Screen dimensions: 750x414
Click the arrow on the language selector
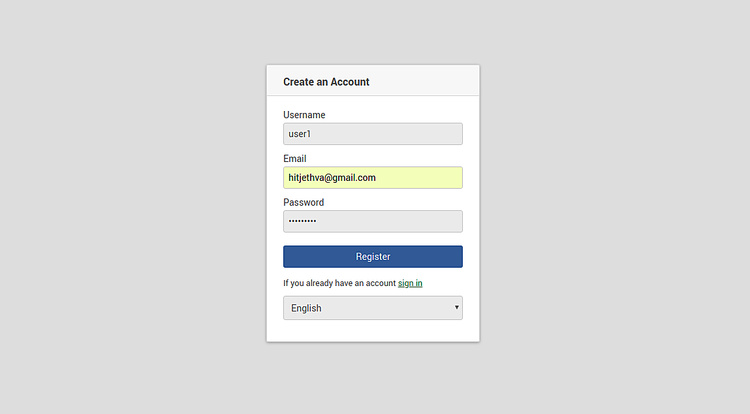pyautogui.click(x=457, y=308)
